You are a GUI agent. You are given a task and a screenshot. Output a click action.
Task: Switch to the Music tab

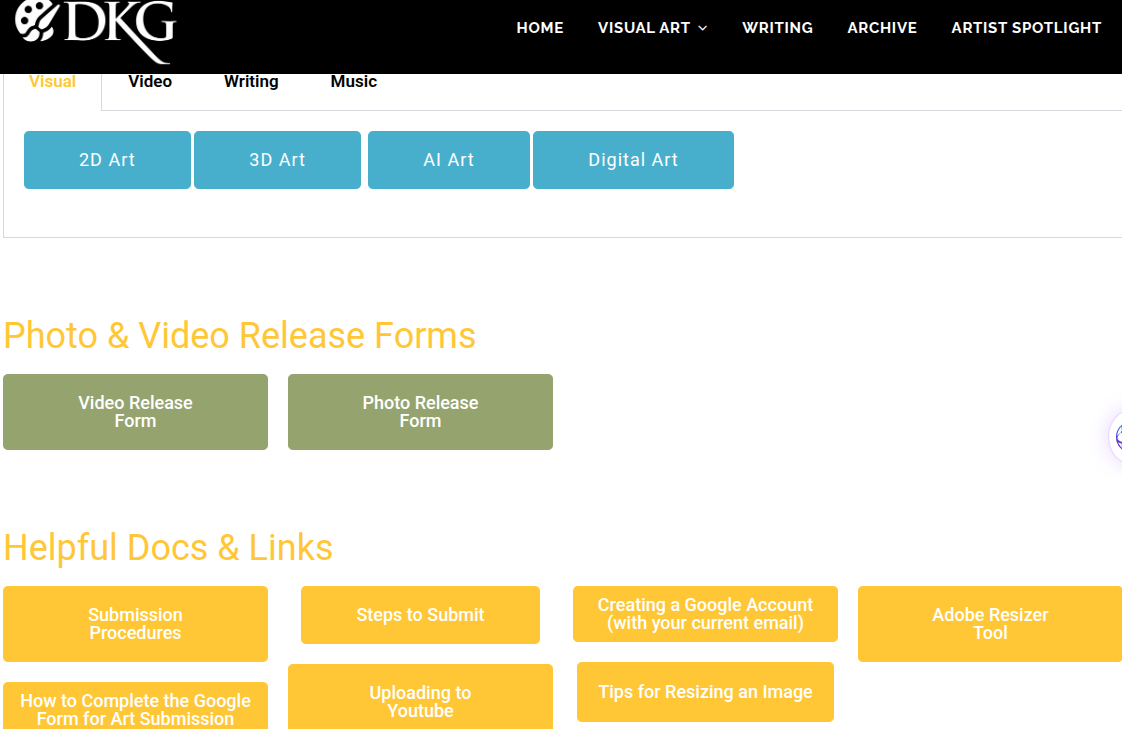click(x=353, y=82)
